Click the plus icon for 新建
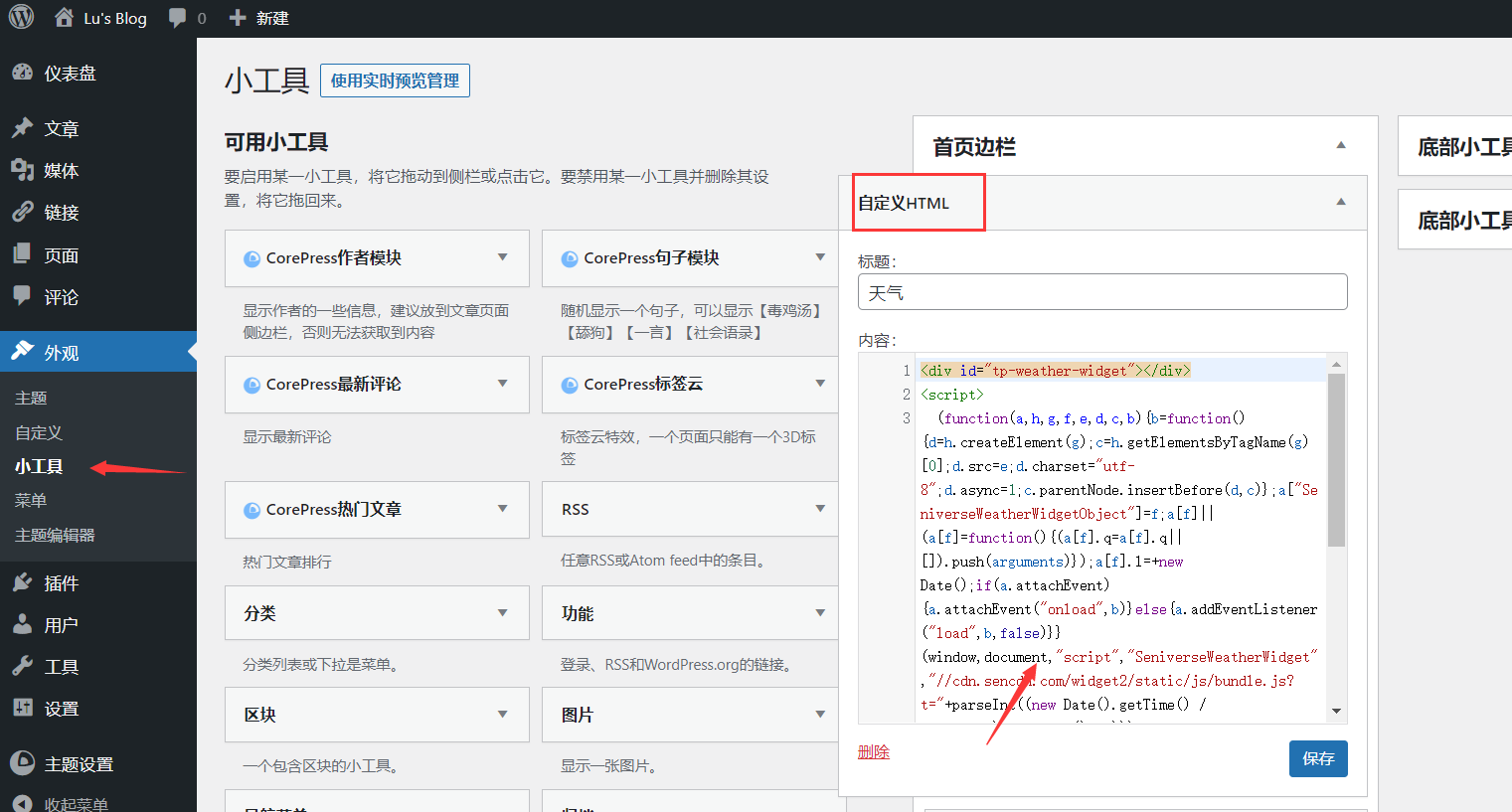This screenshot has width=1512, height=812. pos(237,18)
